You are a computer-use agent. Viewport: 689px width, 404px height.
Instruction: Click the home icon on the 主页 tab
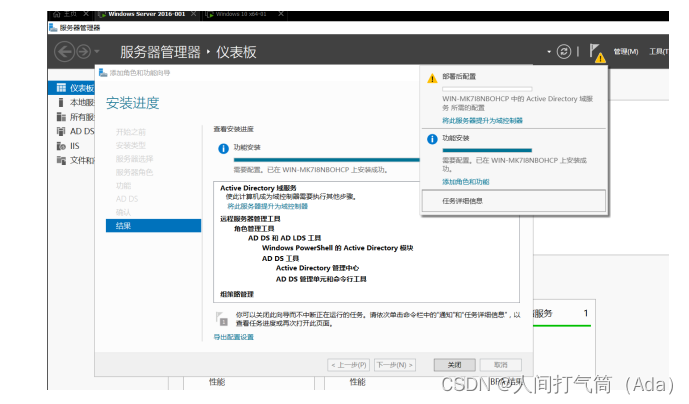[56, 14]
